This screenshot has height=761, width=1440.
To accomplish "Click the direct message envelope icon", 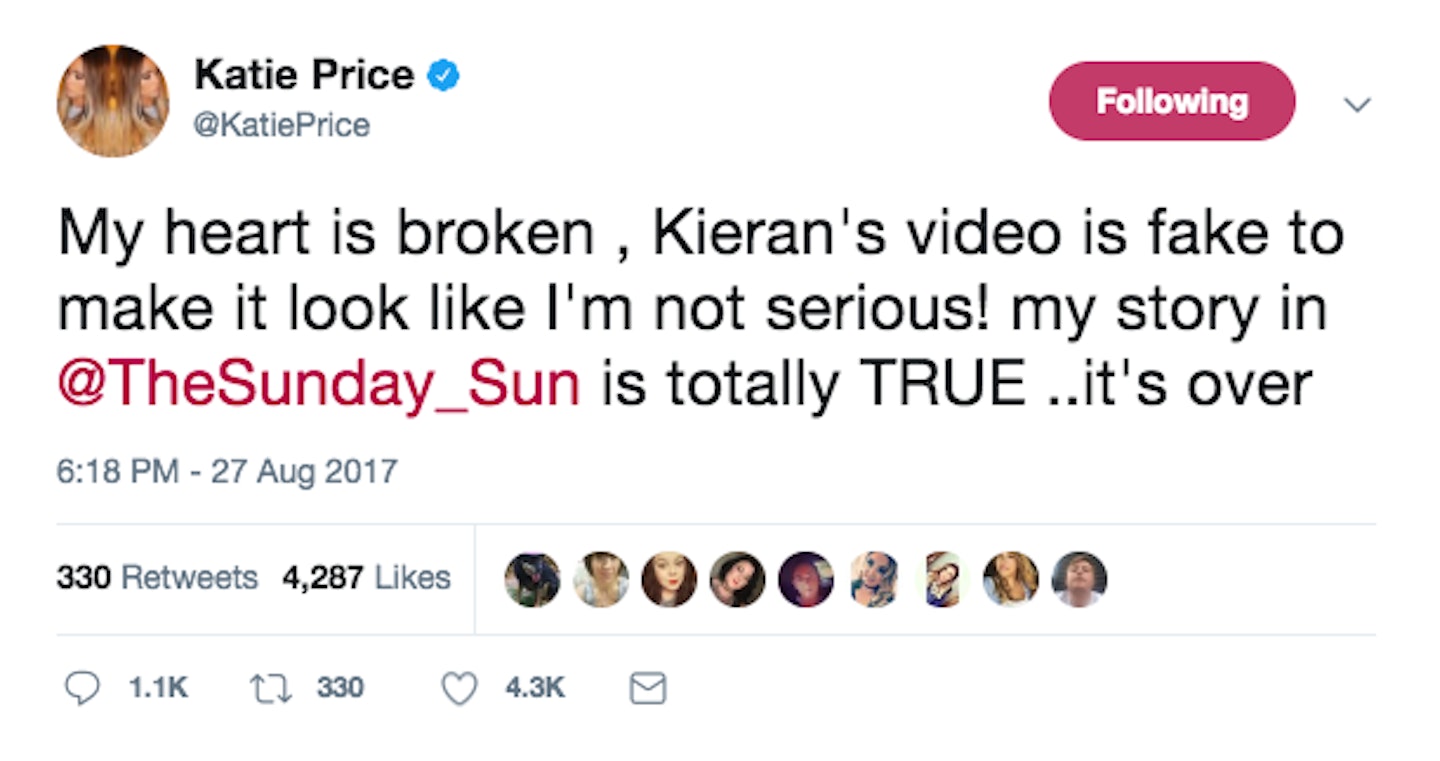I will point(648,688).
